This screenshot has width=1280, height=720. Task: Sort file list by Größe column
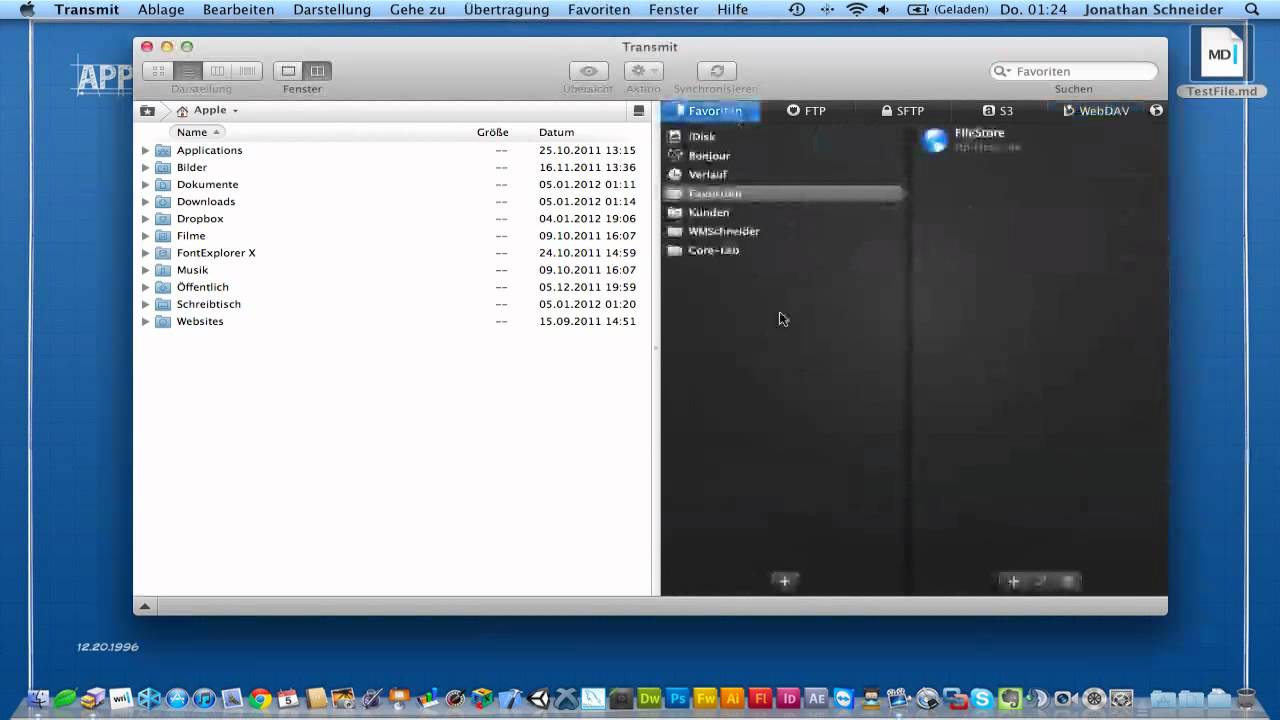pyautogui.click(x=492, y=132)
